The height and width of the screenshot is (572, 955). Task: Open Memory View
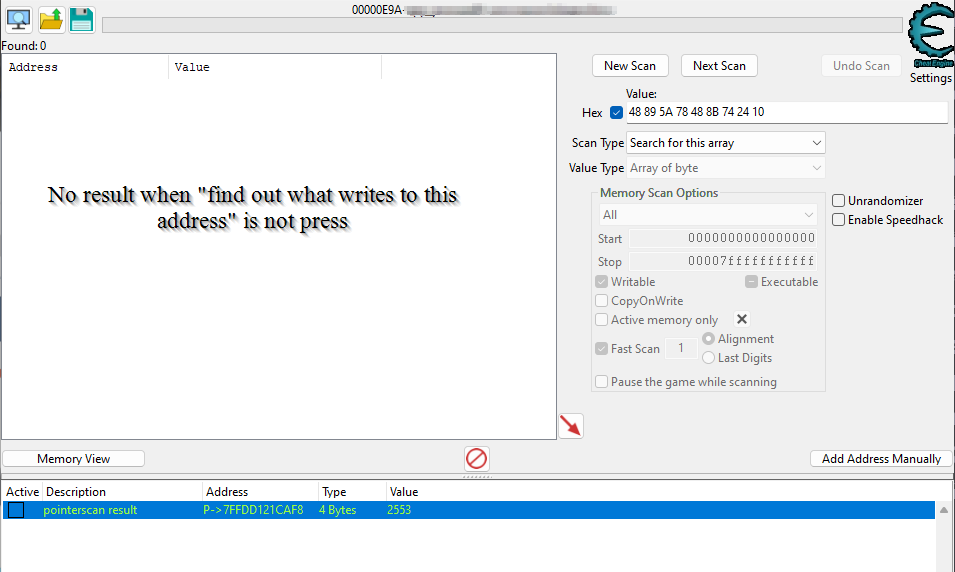74,459
